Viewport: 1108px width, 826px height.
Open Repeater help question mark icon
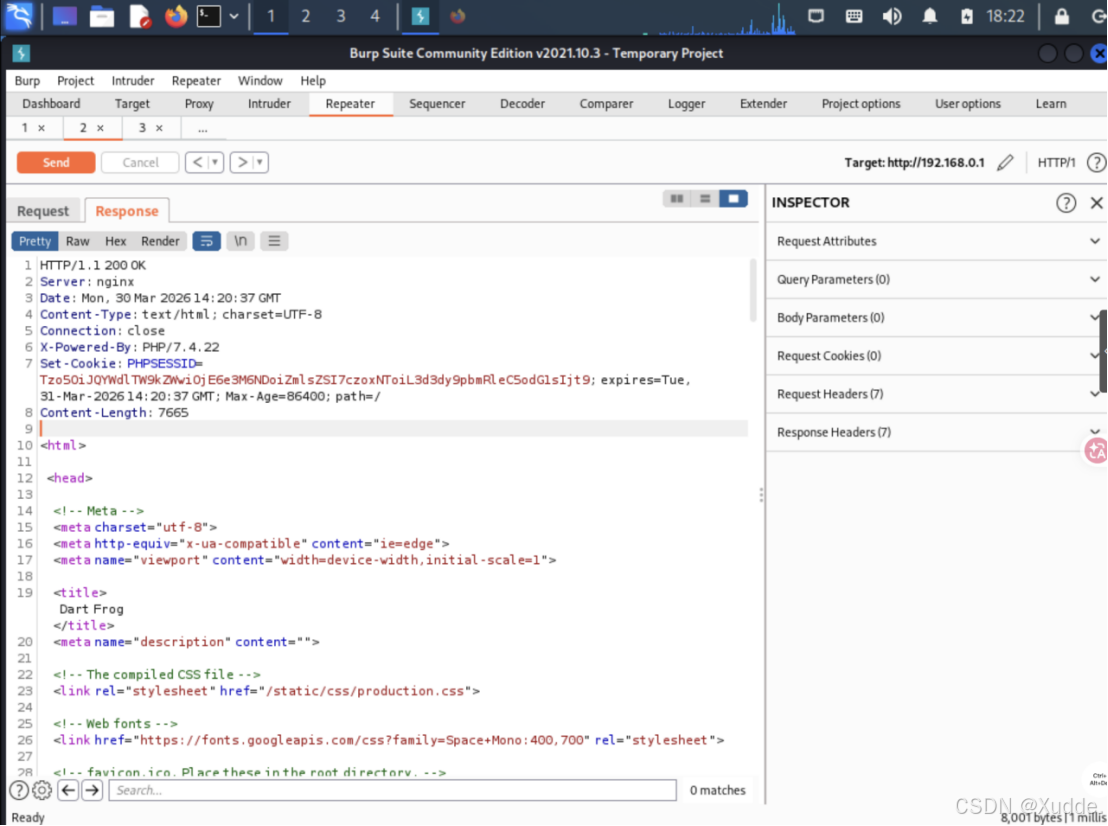click(x=1096, y=163)
